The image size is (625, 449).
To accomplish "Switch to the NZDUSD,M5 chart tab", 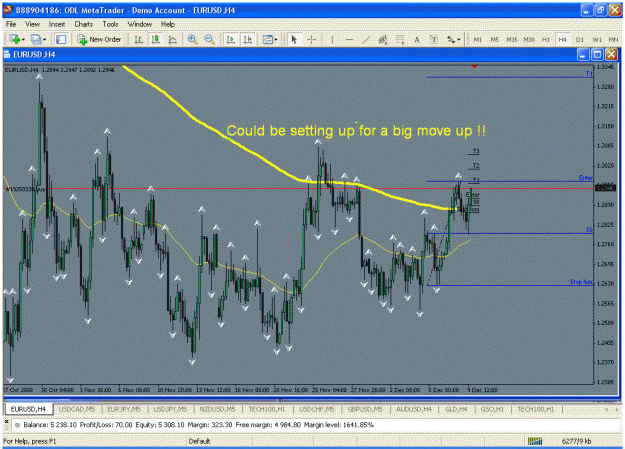I will (217, 409).
